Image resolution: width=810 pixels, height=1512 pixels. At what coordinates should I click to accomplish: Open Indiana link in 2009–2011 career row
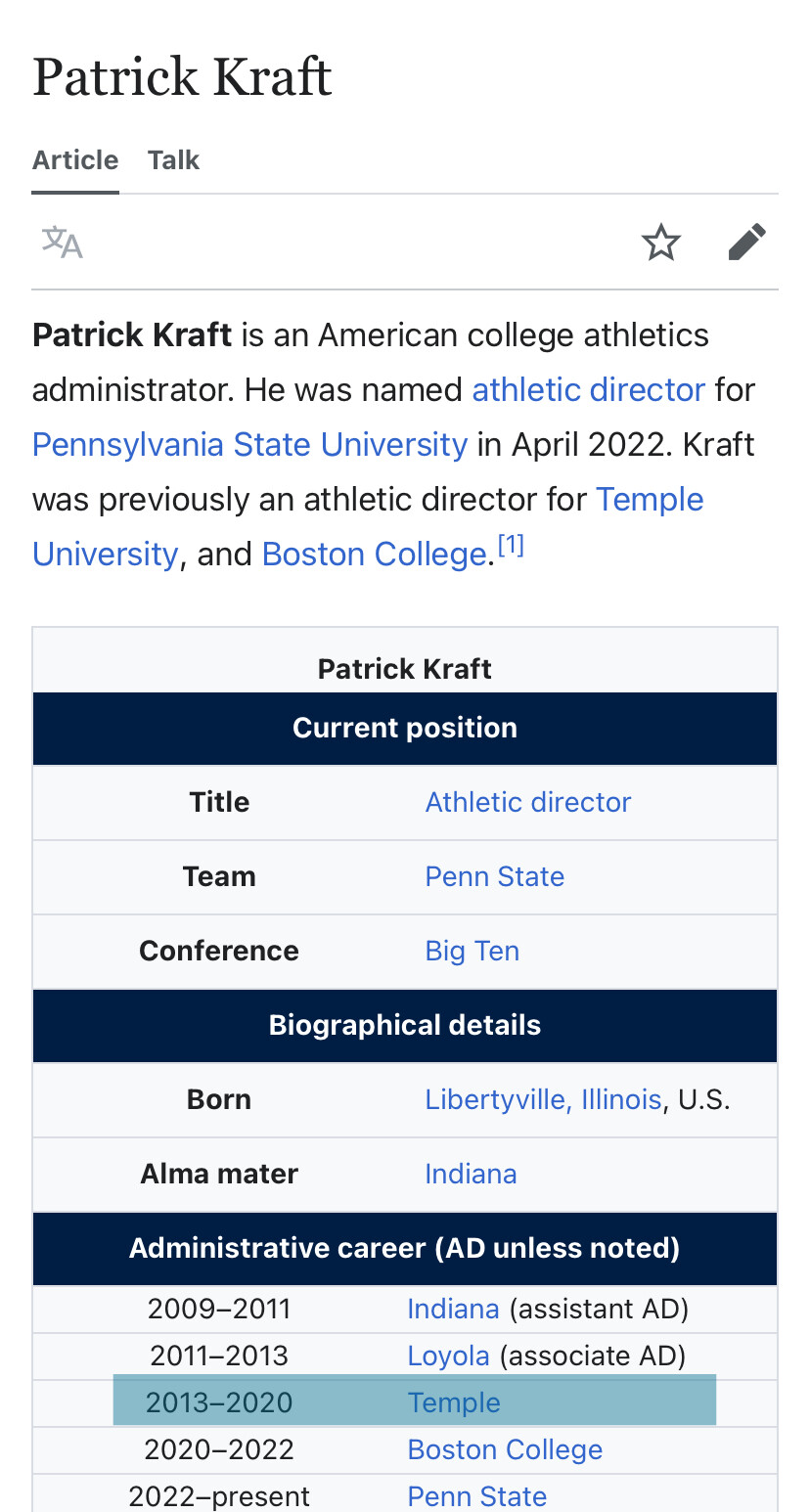click(453, 1309)
